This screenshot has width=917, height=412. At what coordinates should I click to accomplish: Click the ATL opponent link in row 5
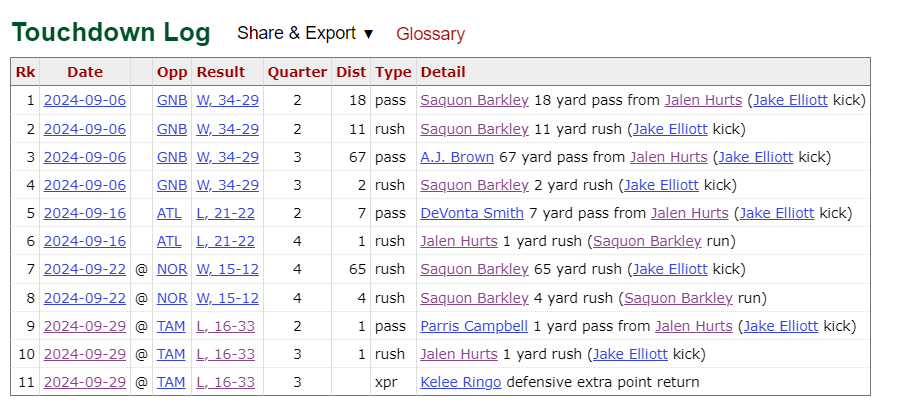click(x=170, y=213)
